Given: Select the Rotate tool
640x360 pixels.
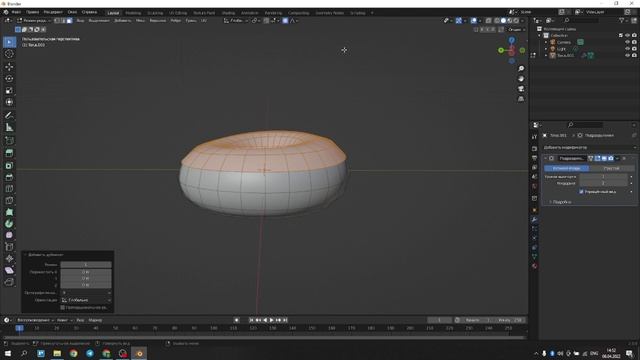Looking at the screenshot, I should click(9, 78).
